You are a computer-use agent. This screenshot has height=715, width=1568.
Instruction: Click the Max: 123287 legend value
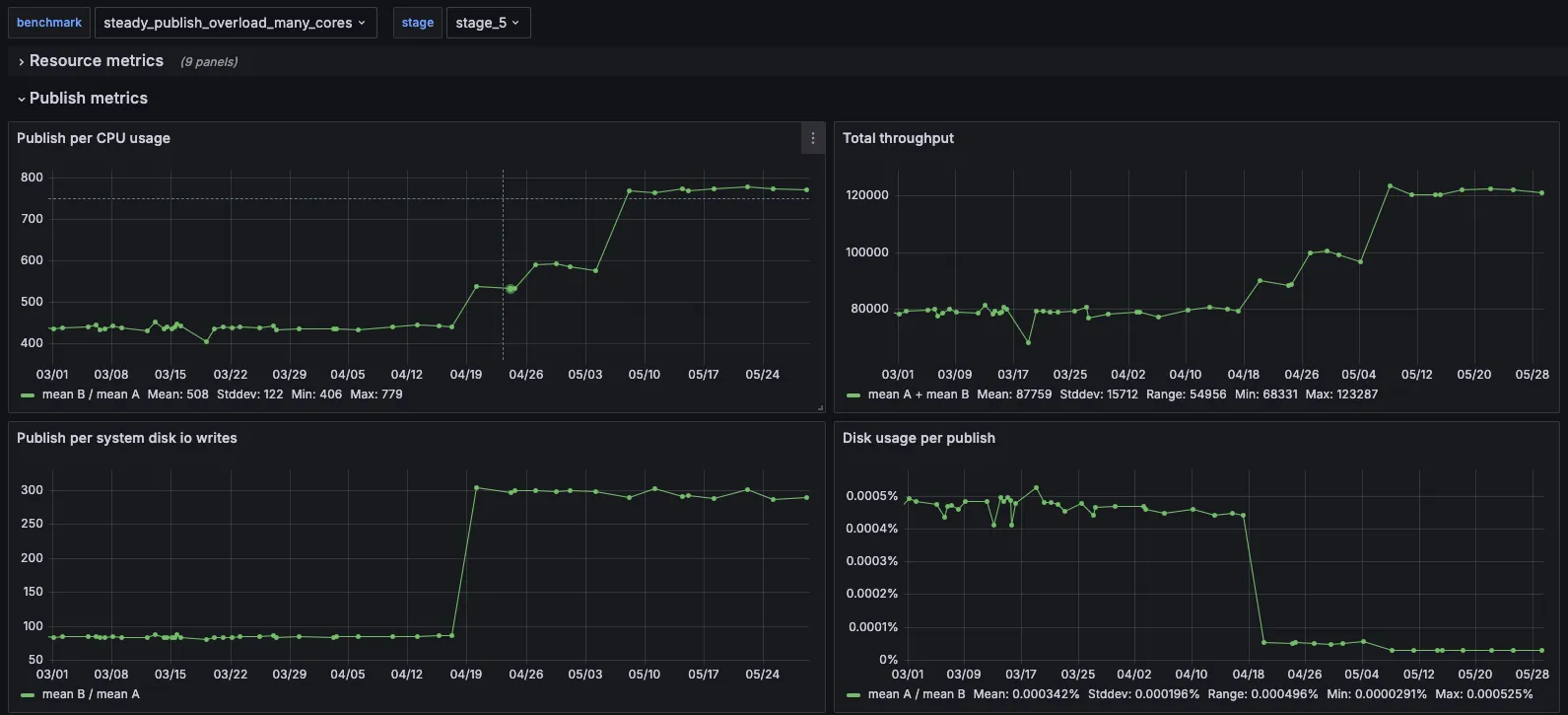(x=1342, y=394)
